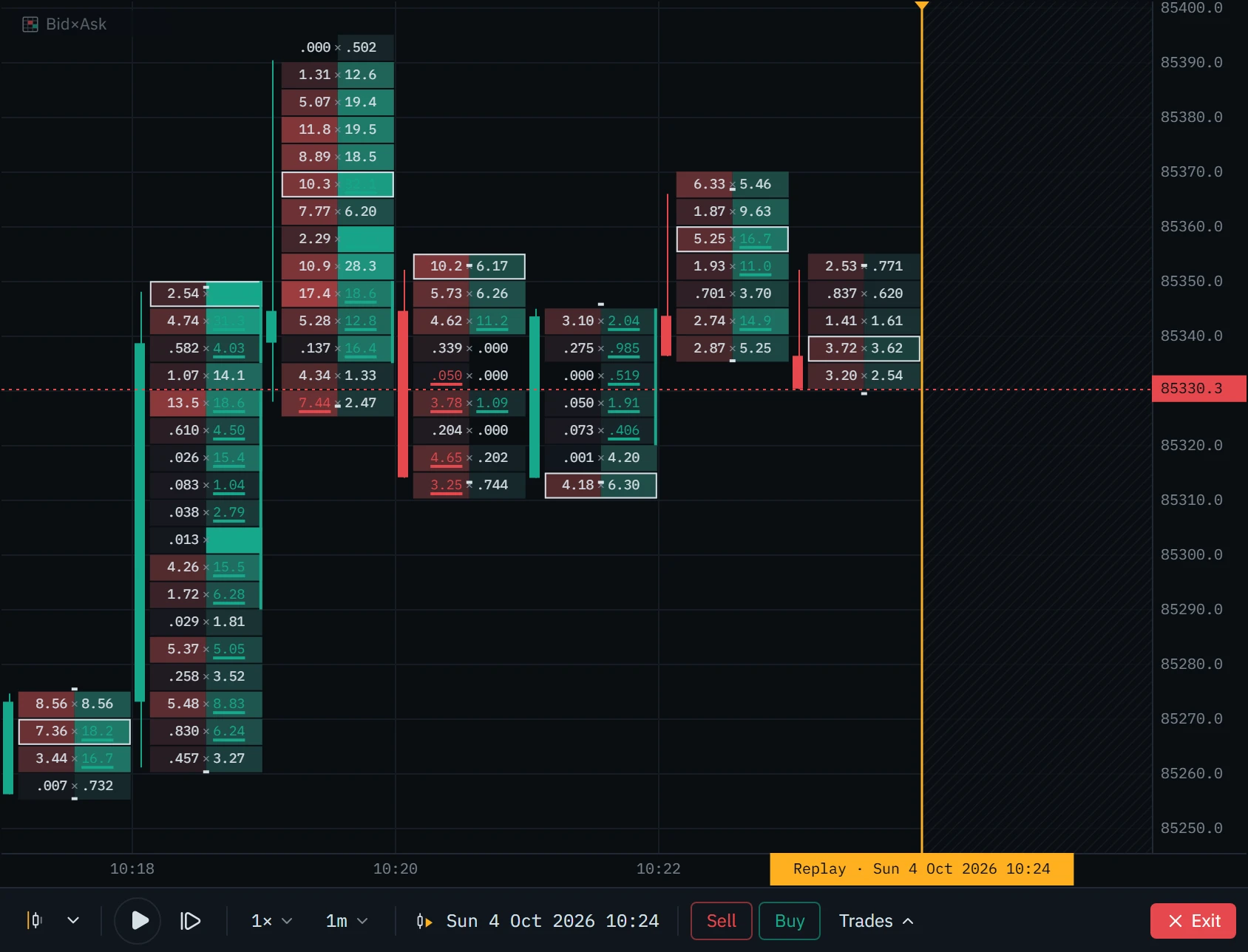
Task: Step forward one bar in replay
Action: point(191,920)
